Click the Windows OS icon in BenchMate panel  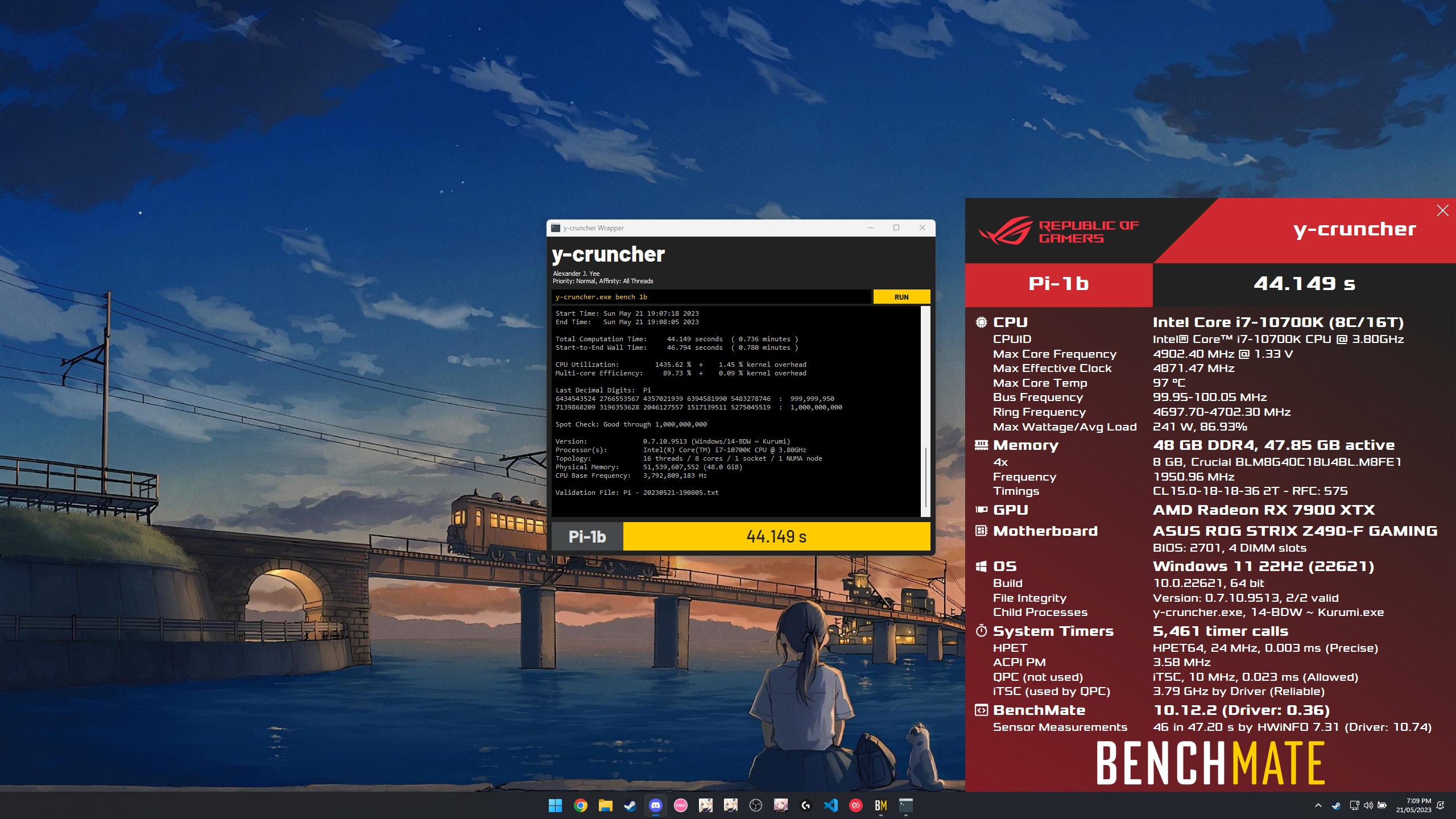coord(981,566)
